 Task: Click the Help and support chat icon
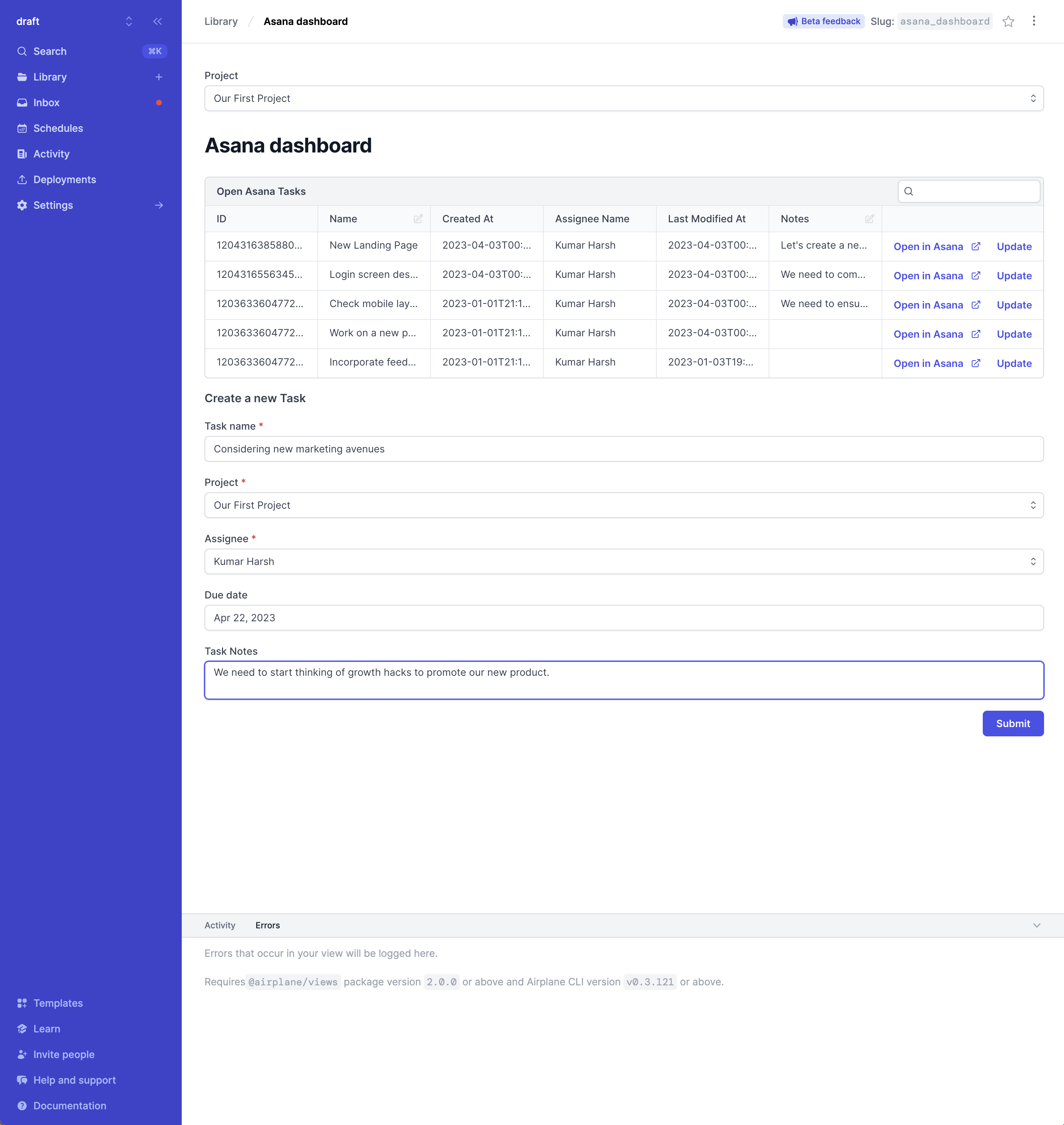22,1080
